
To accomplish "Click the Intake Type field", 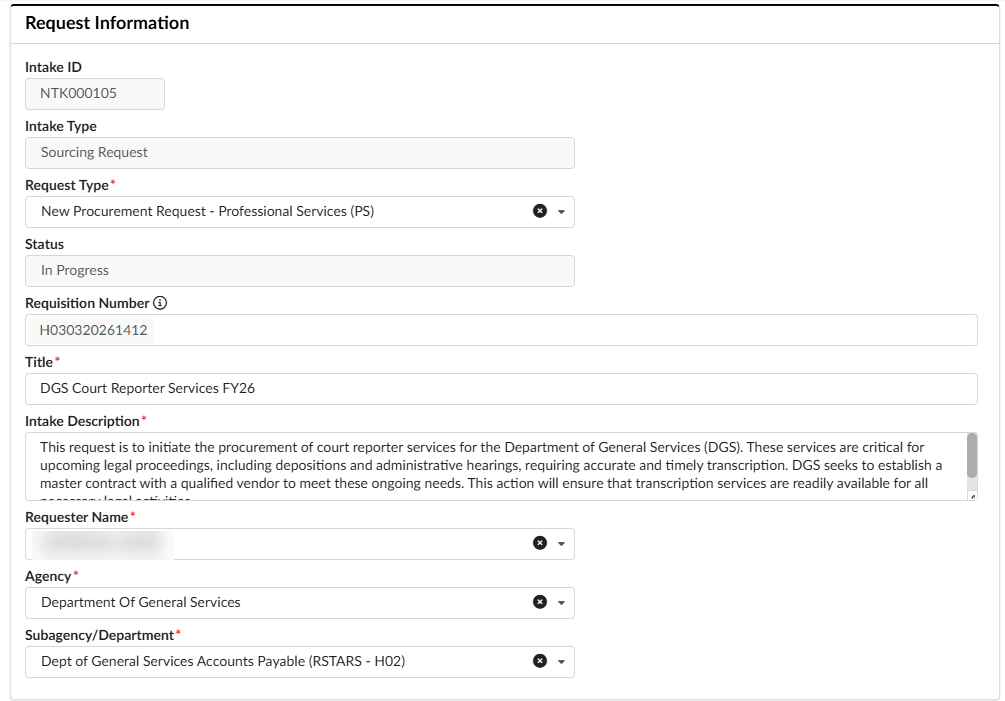I will pyautogui.click(x=300, y=152).
